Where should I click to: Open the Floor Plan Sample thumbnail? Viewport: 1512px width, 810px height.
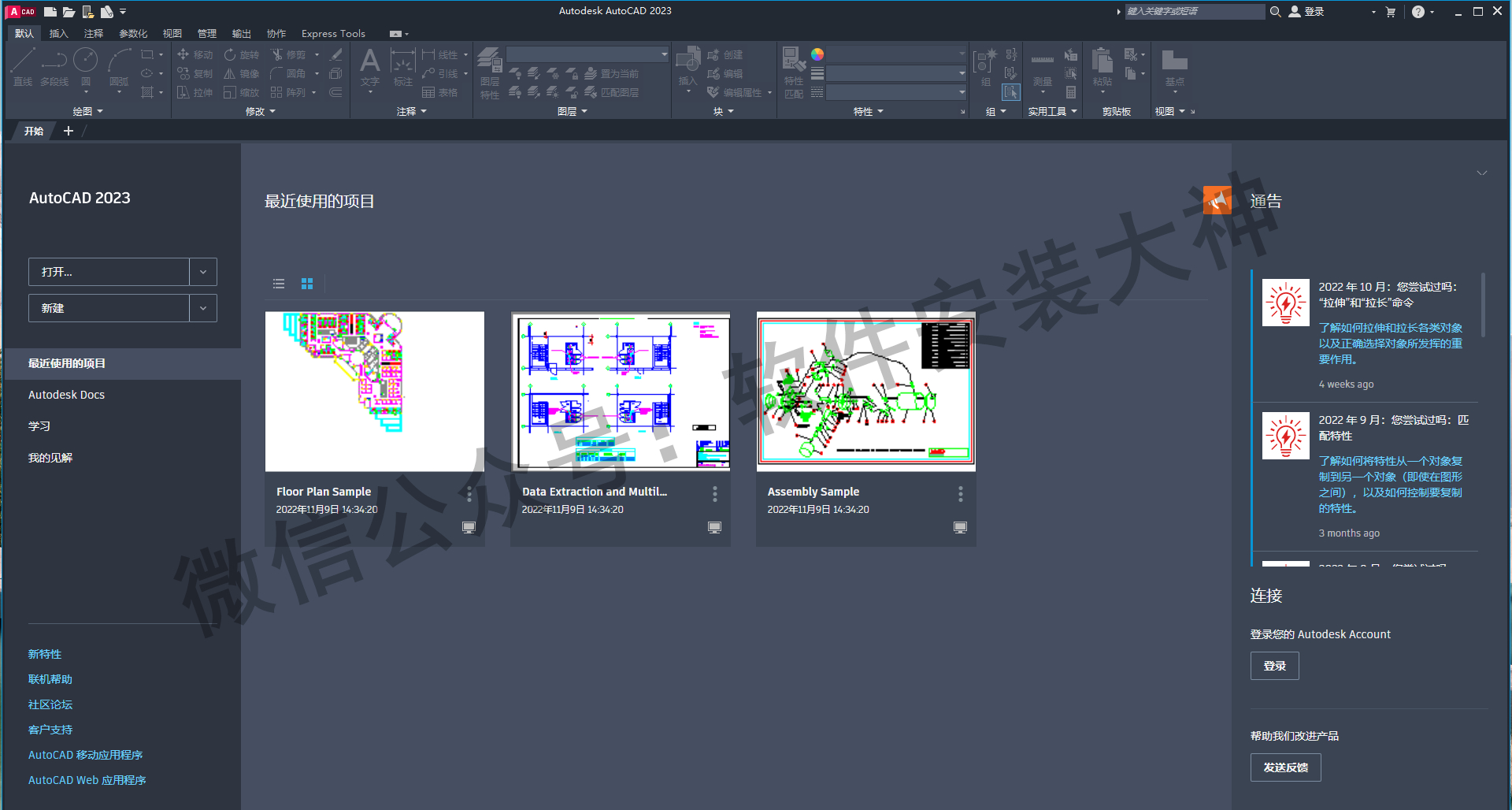tap(375, 392)
